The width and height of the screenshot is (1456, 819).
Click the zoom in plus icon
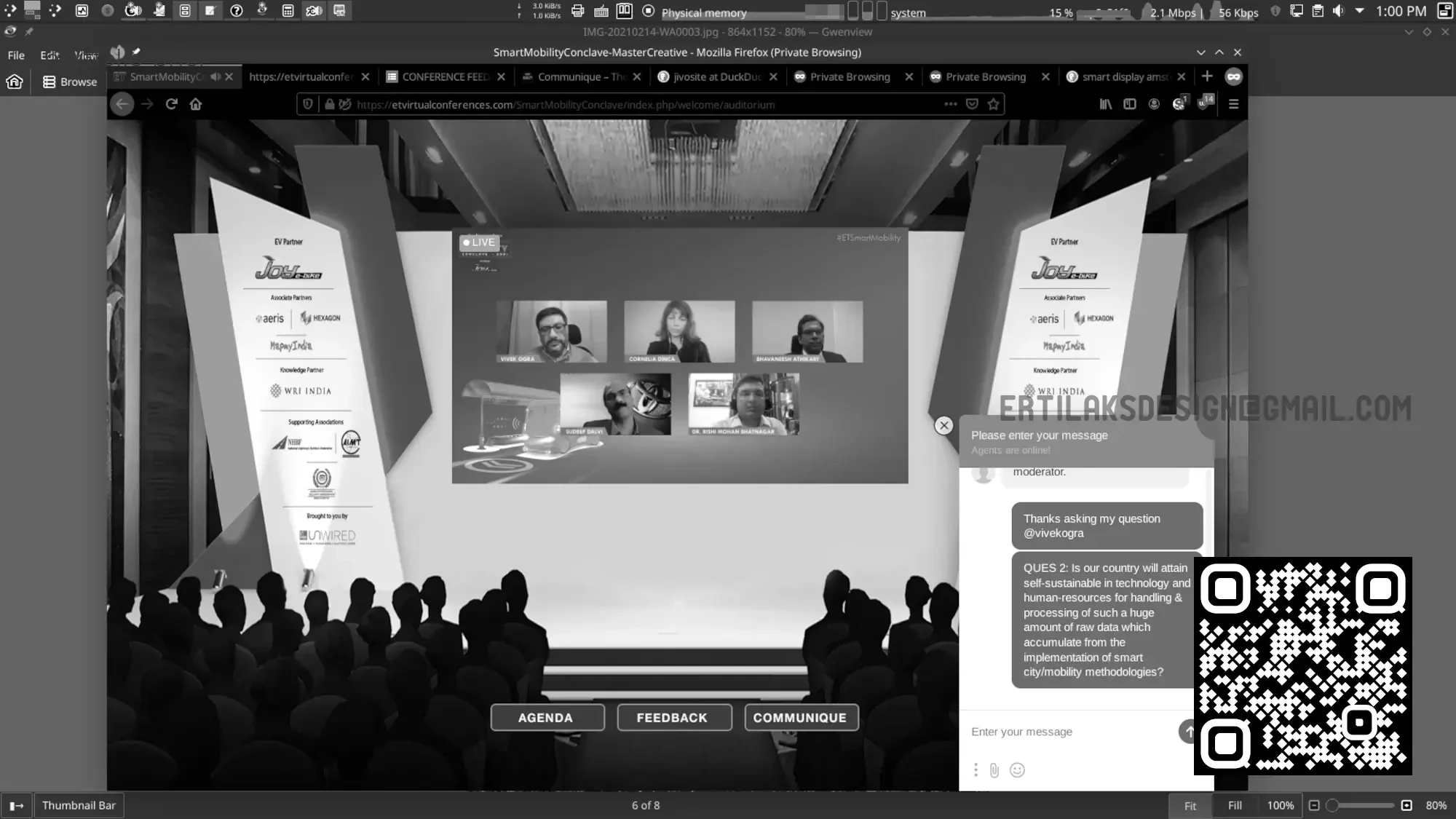point(1406,805)
